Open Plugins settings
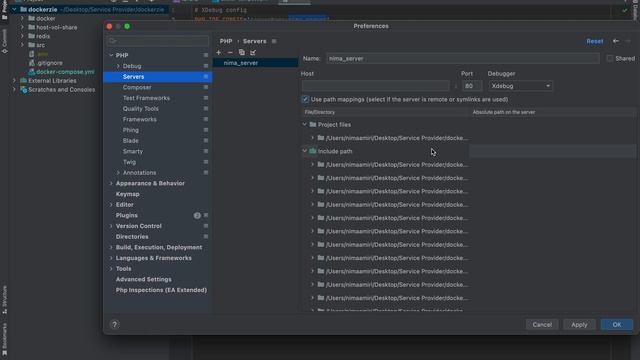 point(127,215)
